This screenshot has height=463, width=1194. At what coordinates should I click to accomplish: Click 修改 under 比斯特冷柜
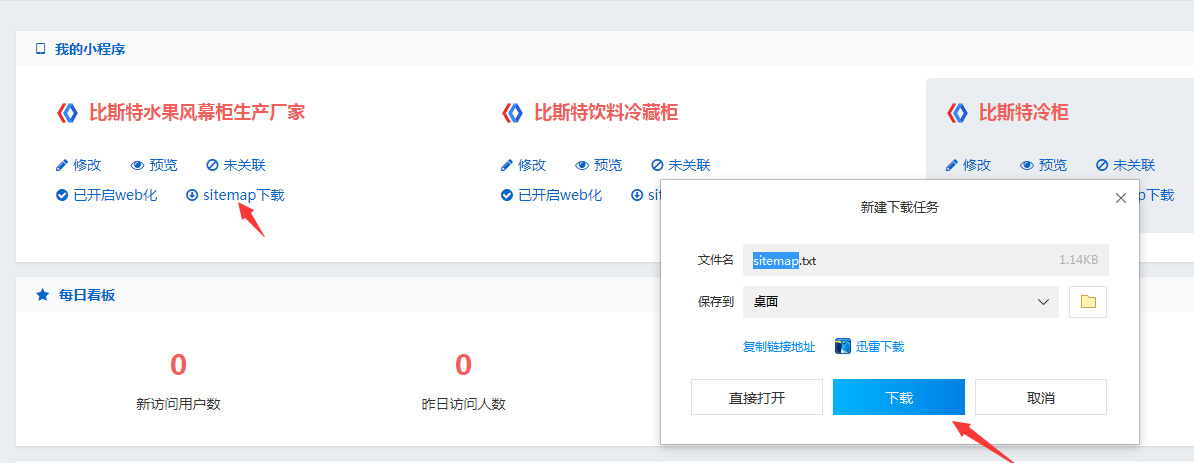tap(968, 165)
